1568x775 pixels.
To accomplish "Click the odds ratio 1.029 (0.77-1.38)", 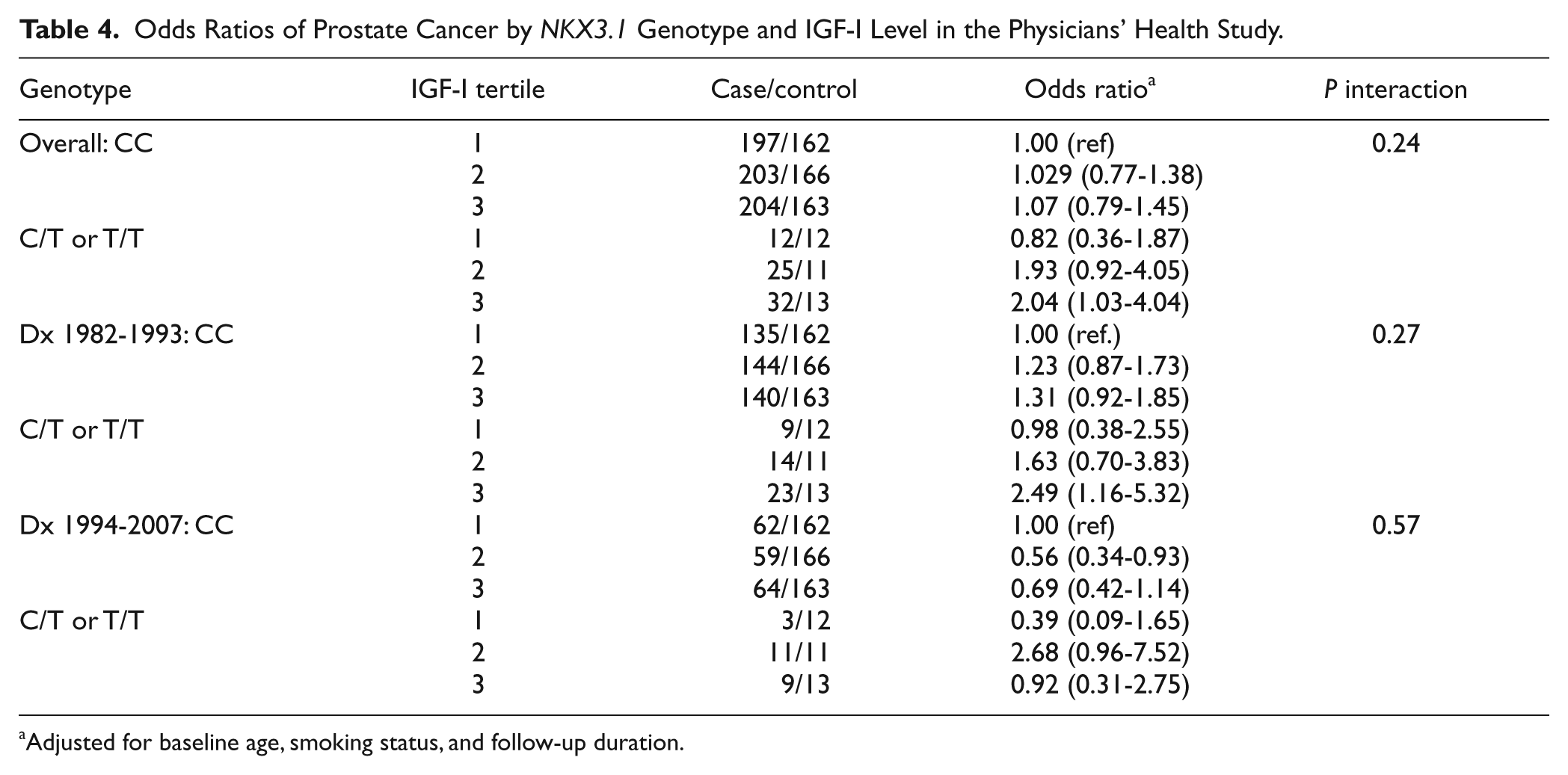I will [1107, 175].
